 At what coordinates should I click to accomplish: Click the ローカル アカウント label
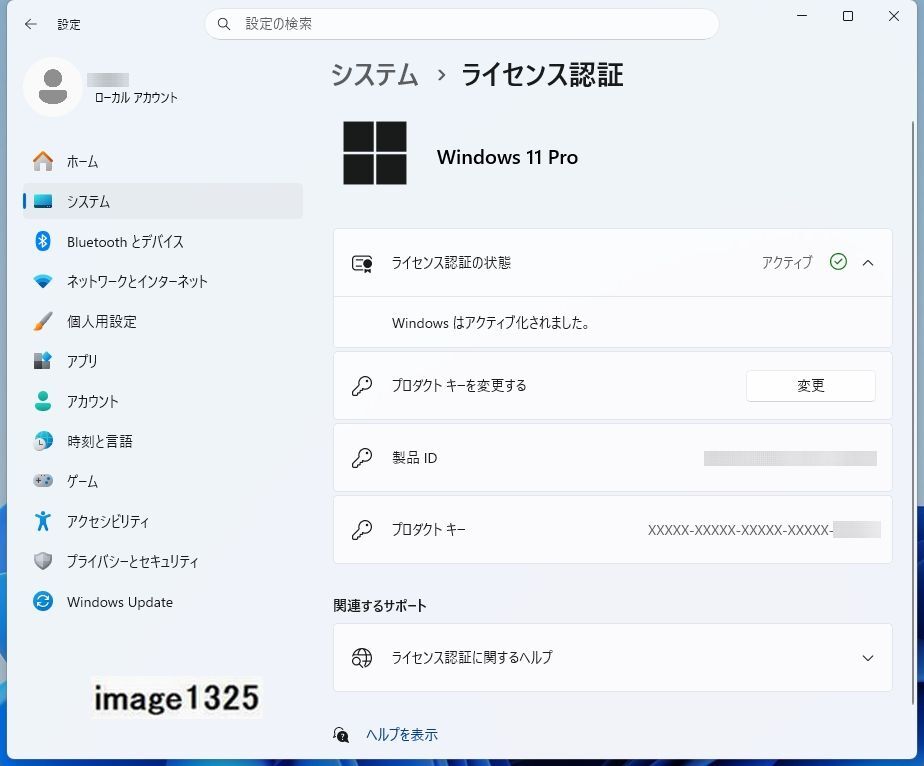click(x=136, y=98)
